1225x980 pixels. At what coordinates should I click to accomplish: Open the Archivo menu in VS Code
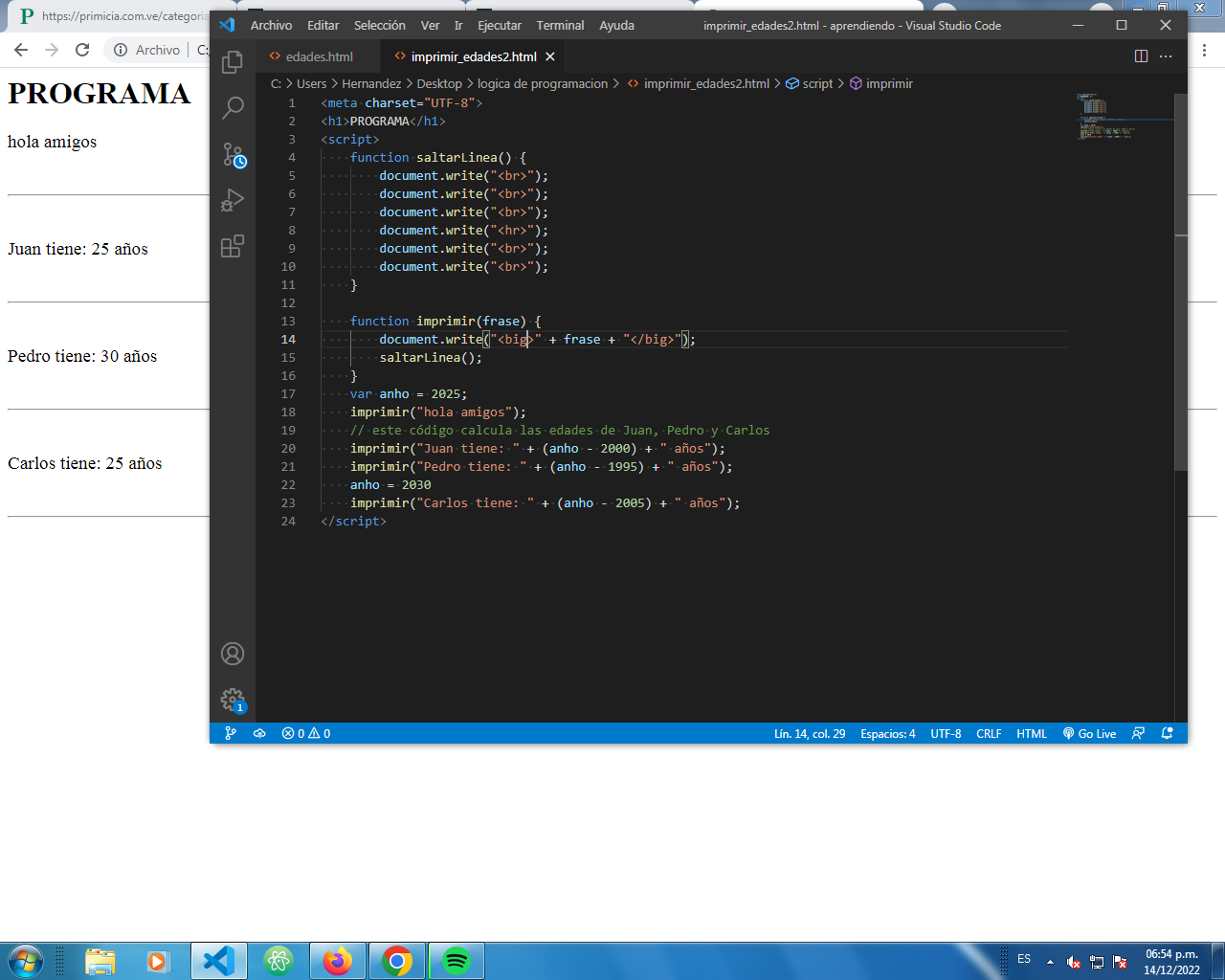pyautogui.click(x=271, y=25)
